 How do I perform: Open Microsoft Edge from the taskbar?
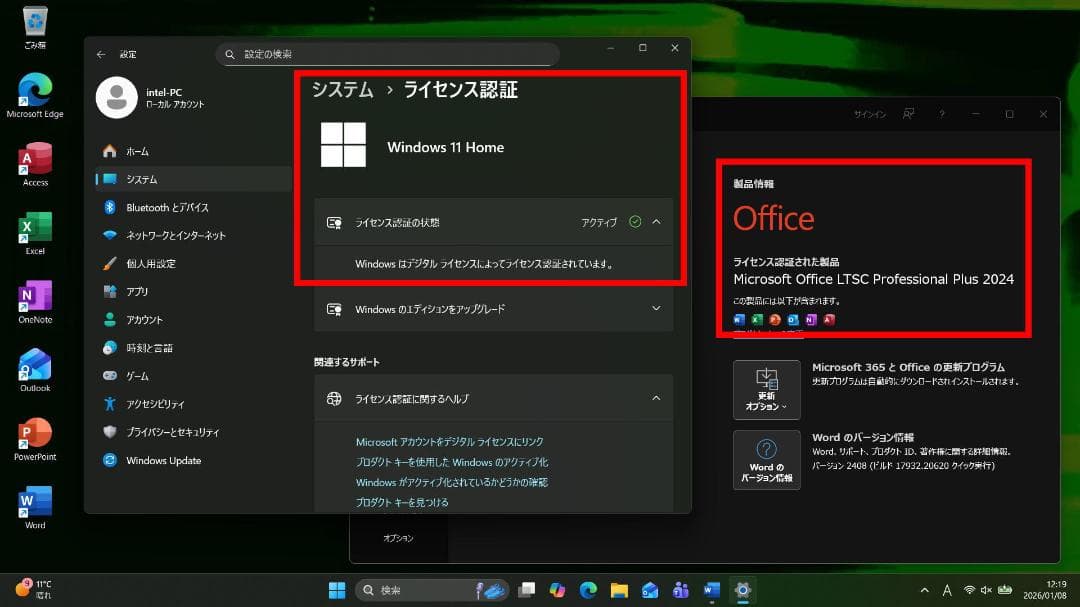click(x=588, y=590)
